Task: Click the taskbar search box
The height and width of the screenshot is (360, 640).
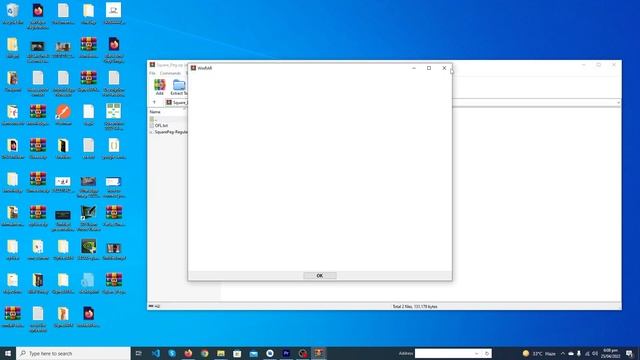Action: point(73,353)
